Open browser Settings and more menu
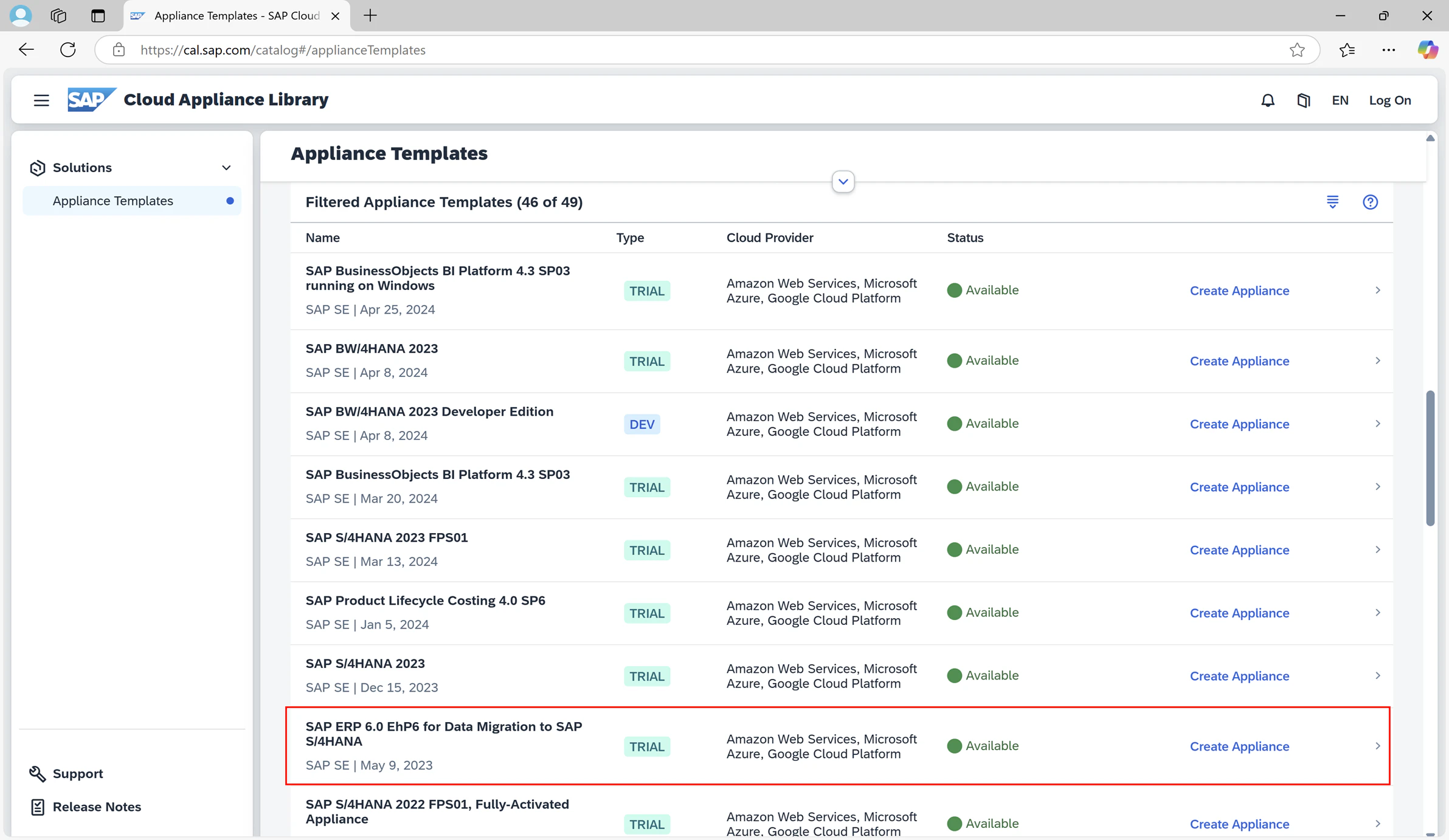1449x840 pixels. click(x=1388, y=50)
